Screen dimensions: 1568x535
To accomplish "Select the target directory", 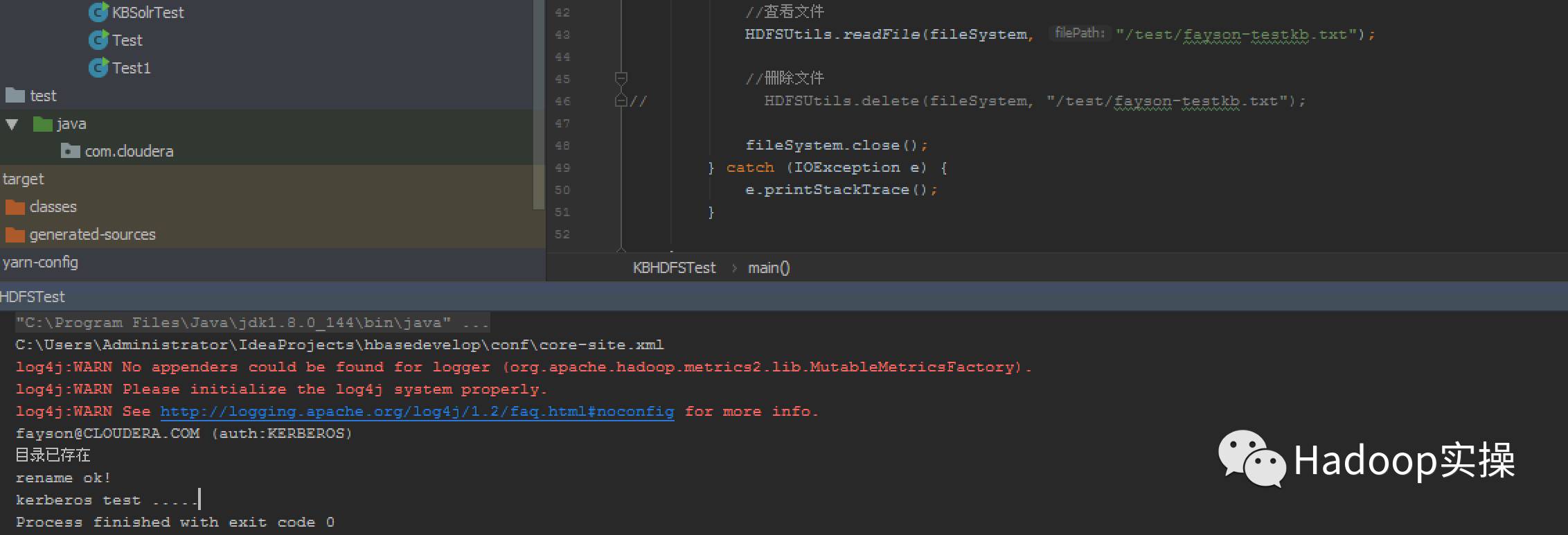I will [23, 179].
